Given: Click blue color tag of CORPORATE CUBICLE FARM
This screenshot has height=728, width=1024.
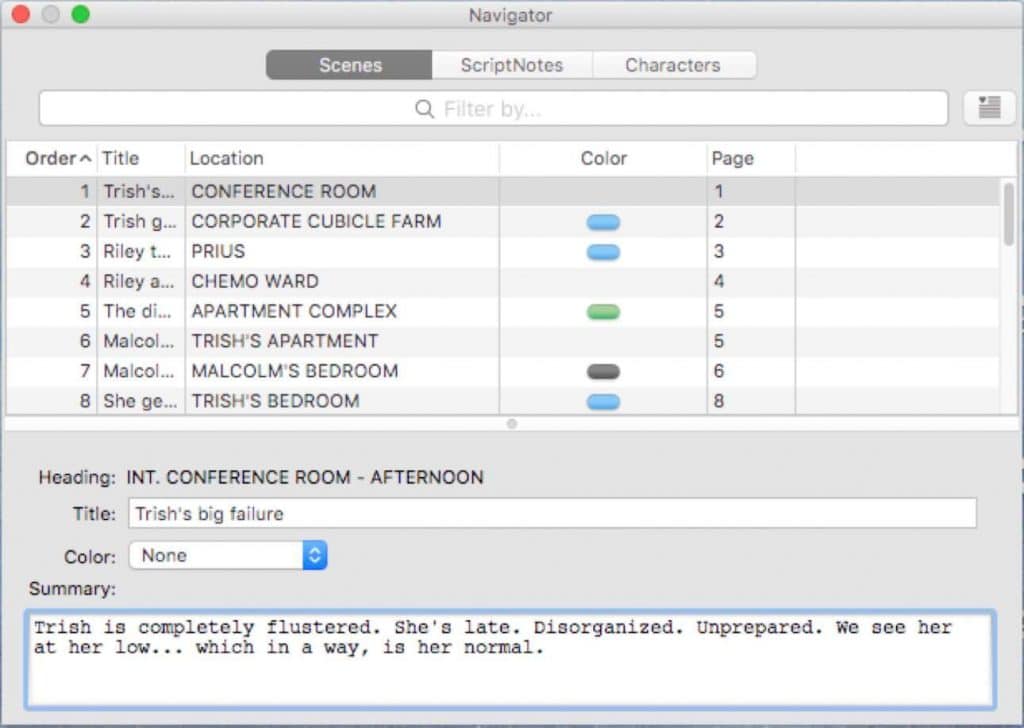Looking at the screenshot, I should coord(603,222).
